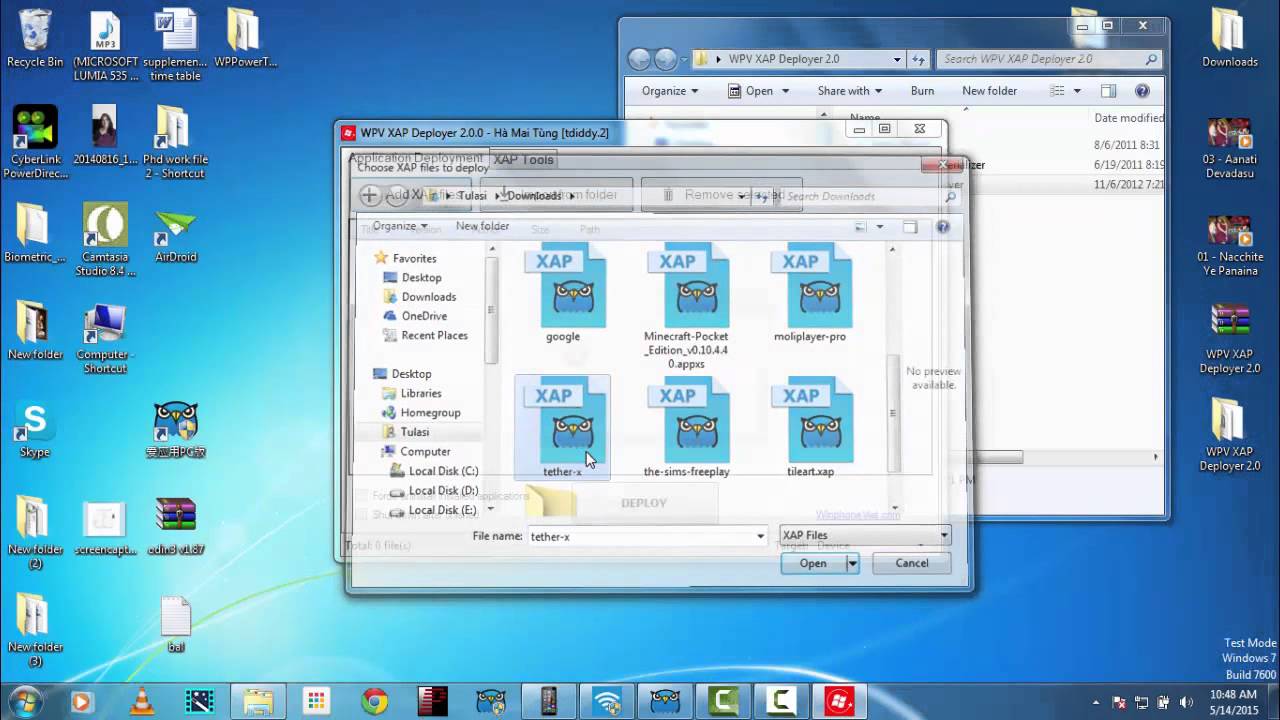Click refresh button beside Explorer address bar
The height and width of the screenshot is (720, 1280).
pos(919,59)
